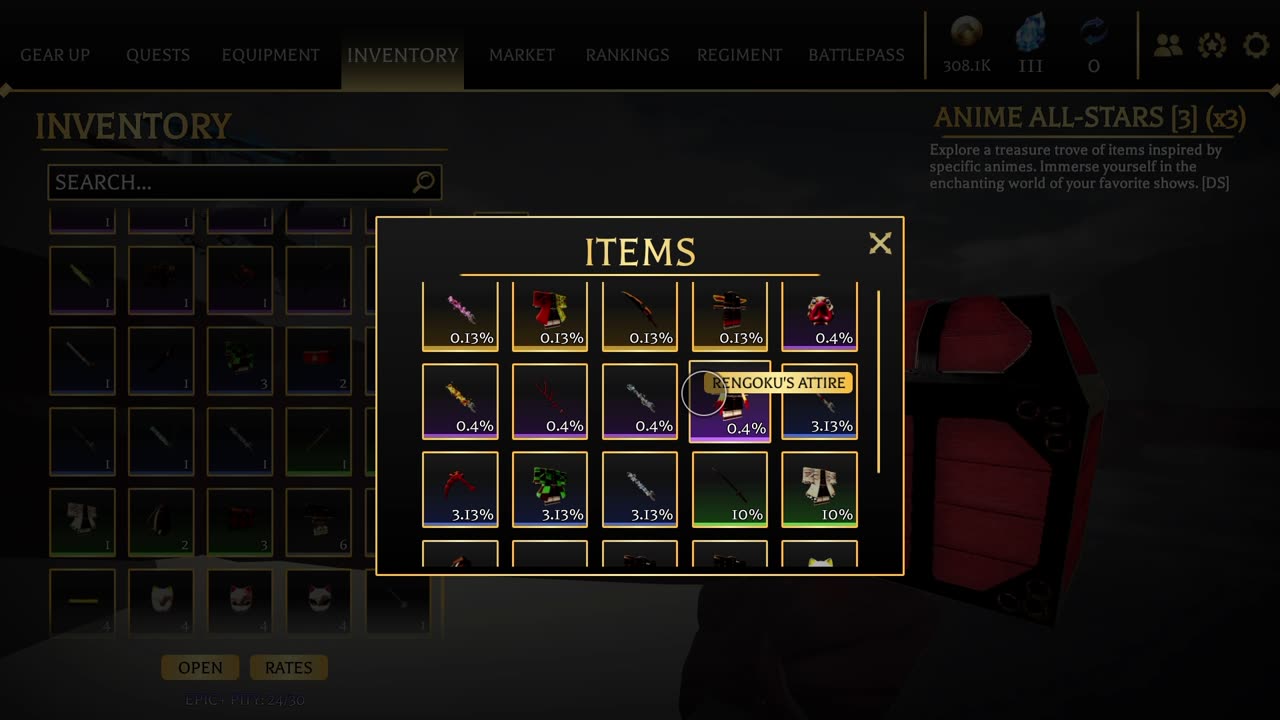Image resolution: width=1280 pixels, height=720 pixels.
Task: Click the blue refresh arrows icon
Action: [1094, 33]
